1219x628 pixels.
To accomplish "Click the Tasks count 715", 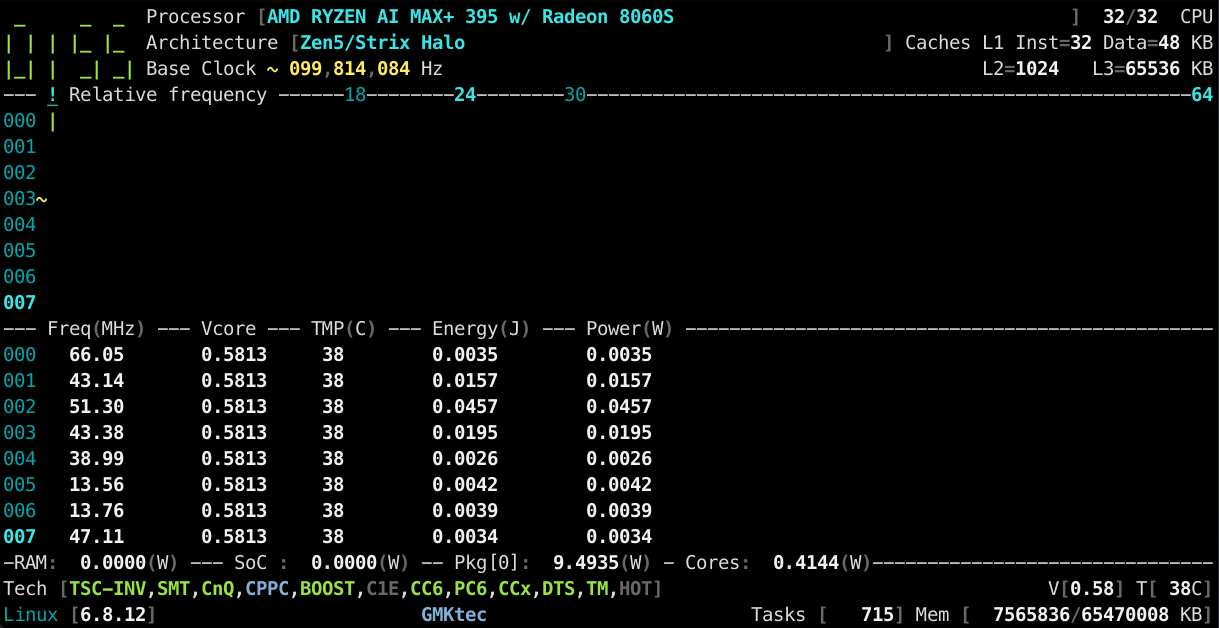I will [877, 615].
